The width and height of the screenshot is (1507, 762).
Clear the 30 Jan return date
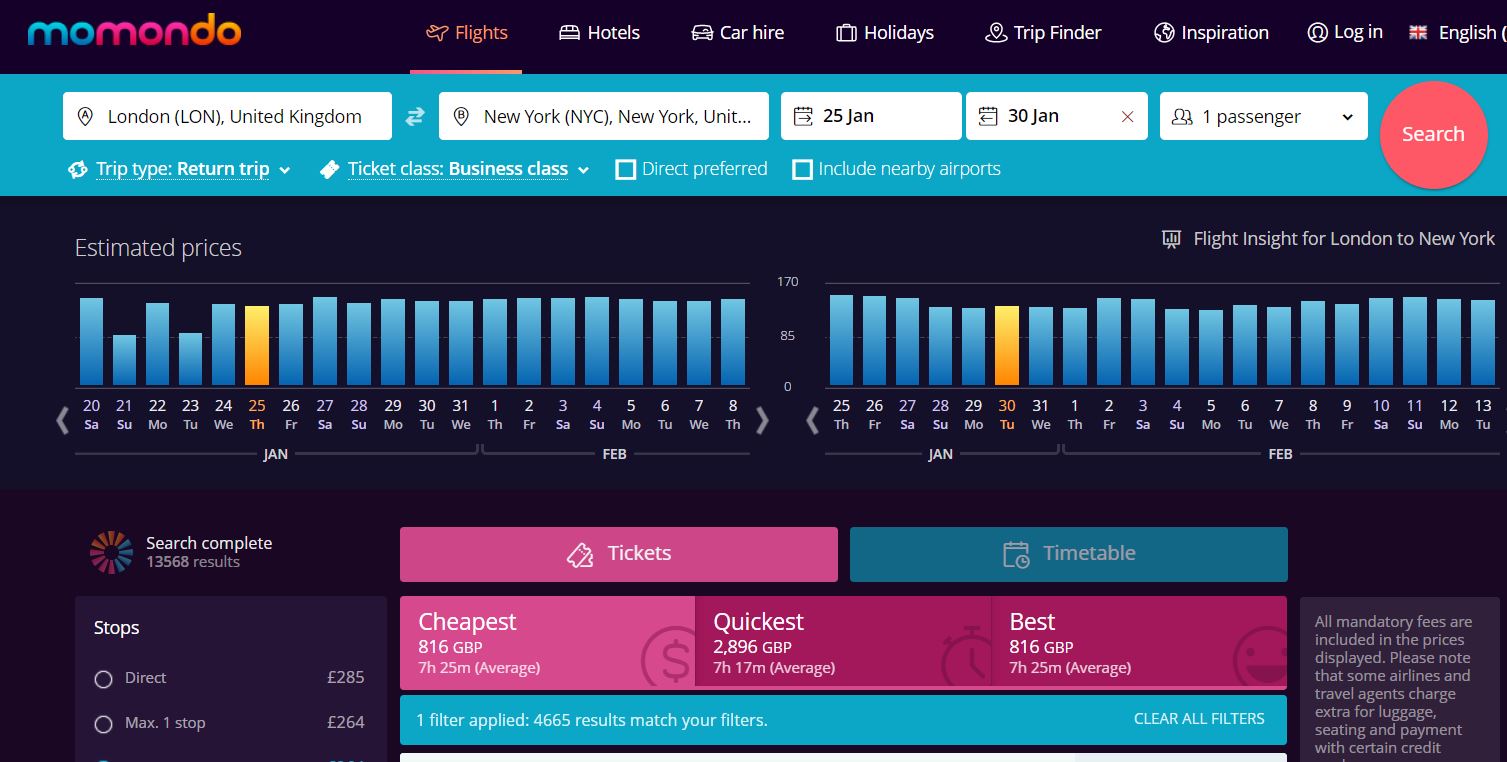click(x=1127, y=117)
